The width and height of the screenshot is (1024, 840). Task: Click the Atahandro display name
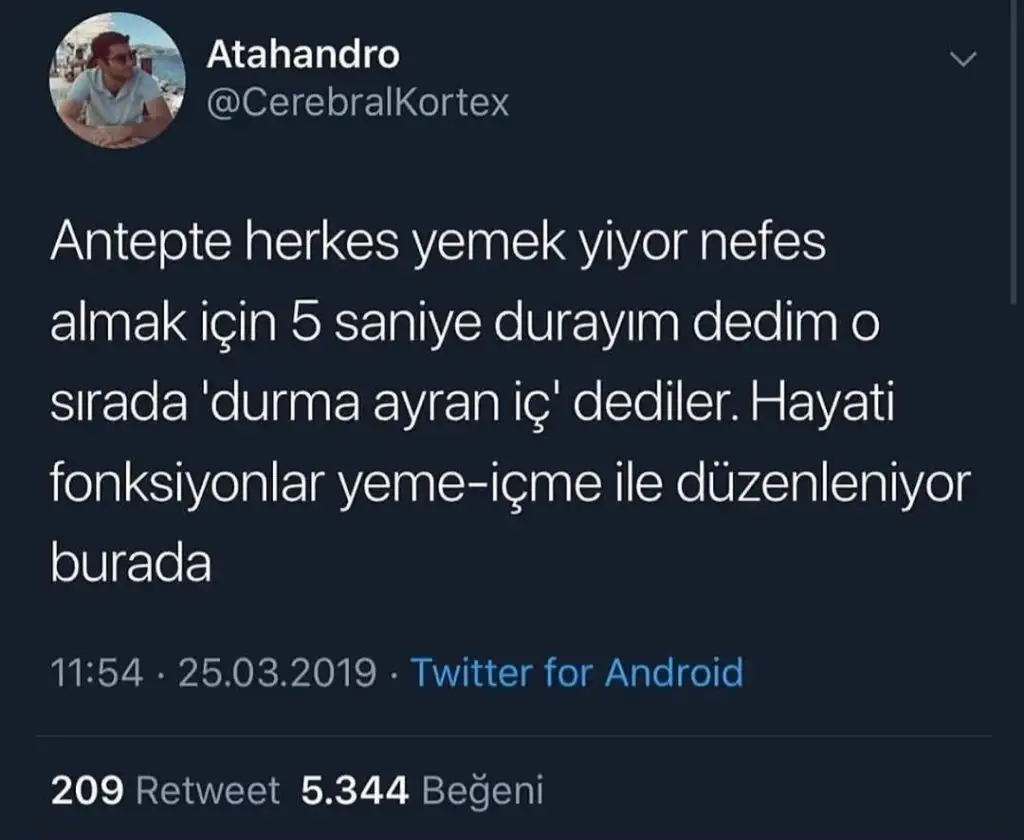(303, 55)
